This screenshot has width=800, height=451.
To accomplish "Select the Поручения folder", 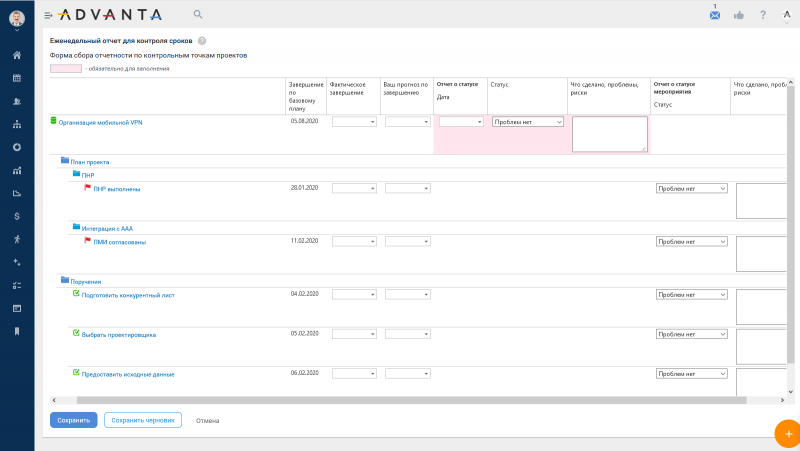I will coord(86,282).
